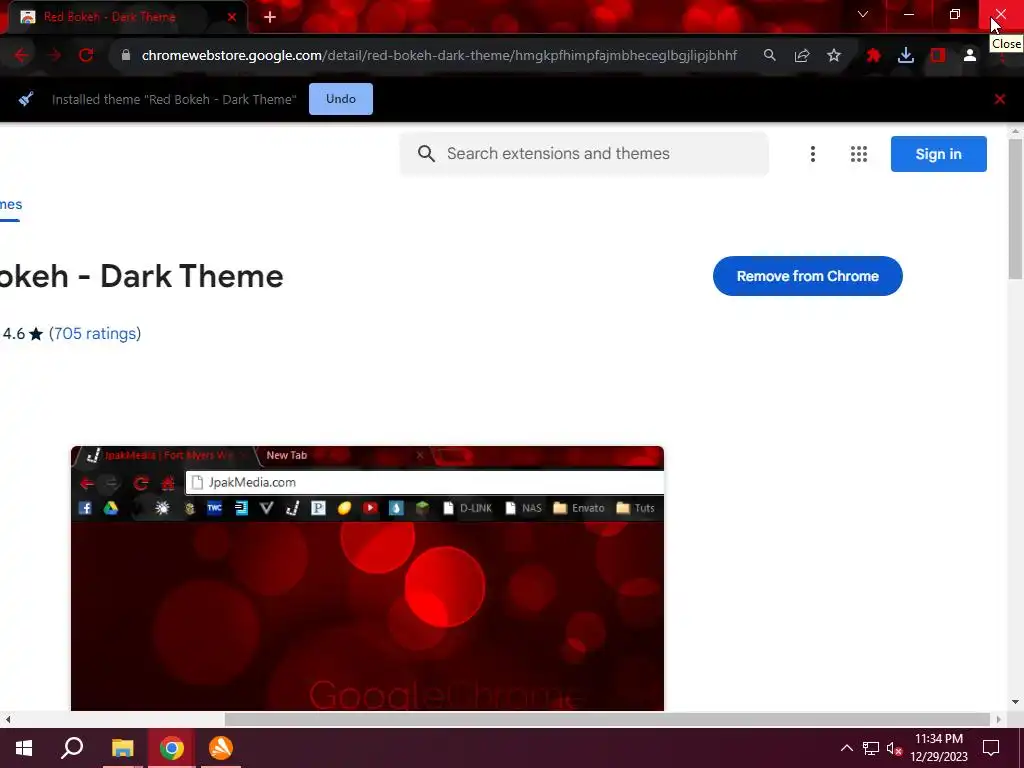1024x768 pixels.
Task: Open the Chrome three-dot menu
Action: coord(1002,56)
